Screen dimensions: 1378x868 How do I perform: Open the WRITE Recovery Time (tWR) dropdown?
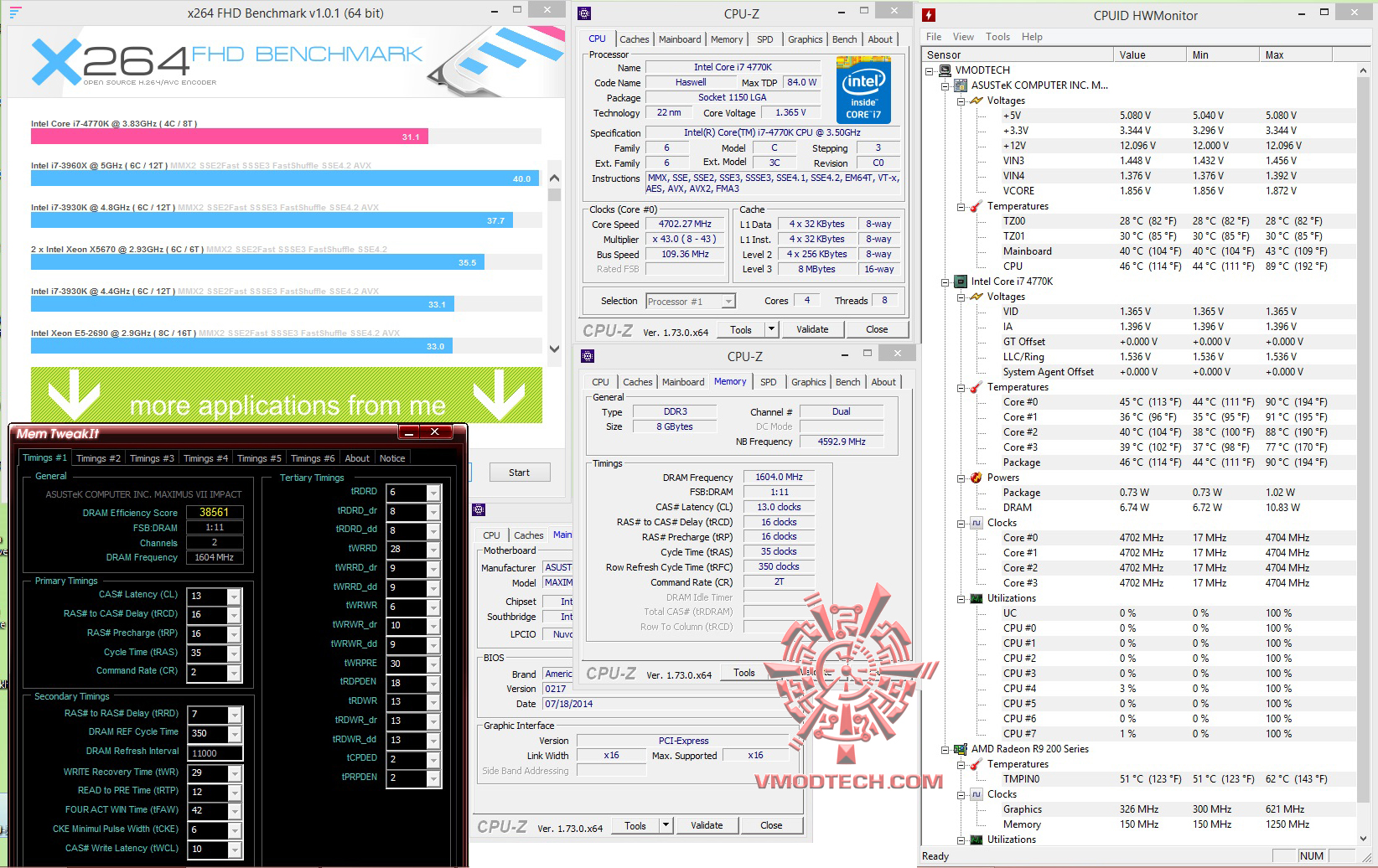coord(235,772)
